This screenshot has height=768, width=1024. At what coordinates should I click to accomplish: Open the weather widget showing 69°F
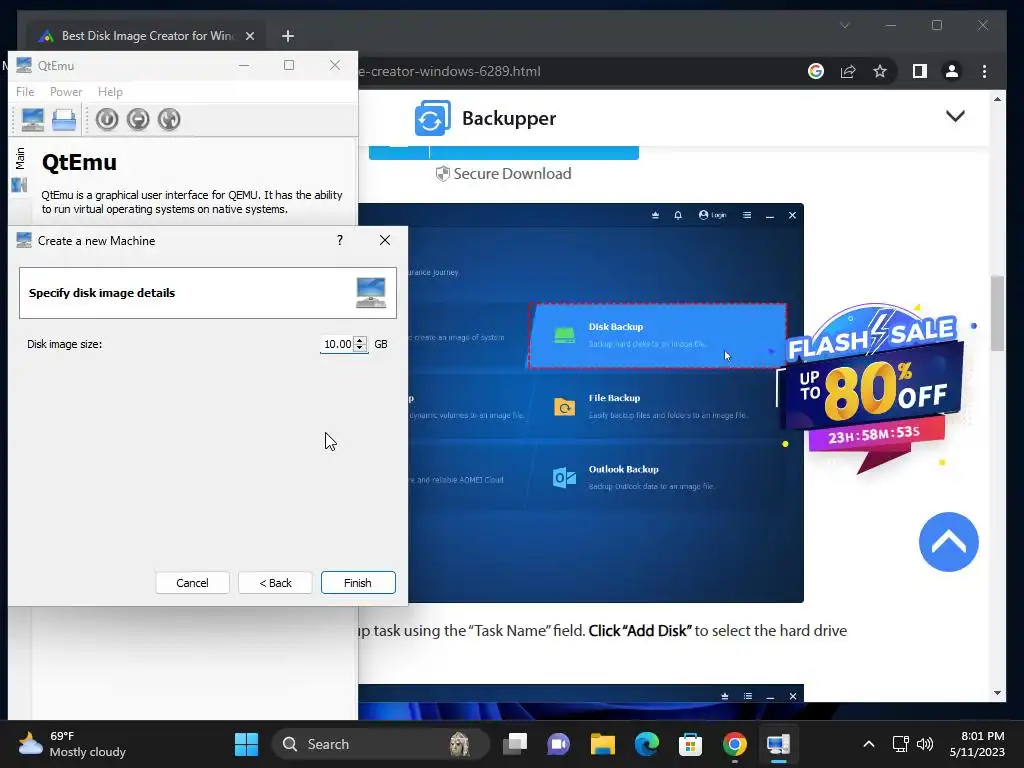[x=72, y=744]
